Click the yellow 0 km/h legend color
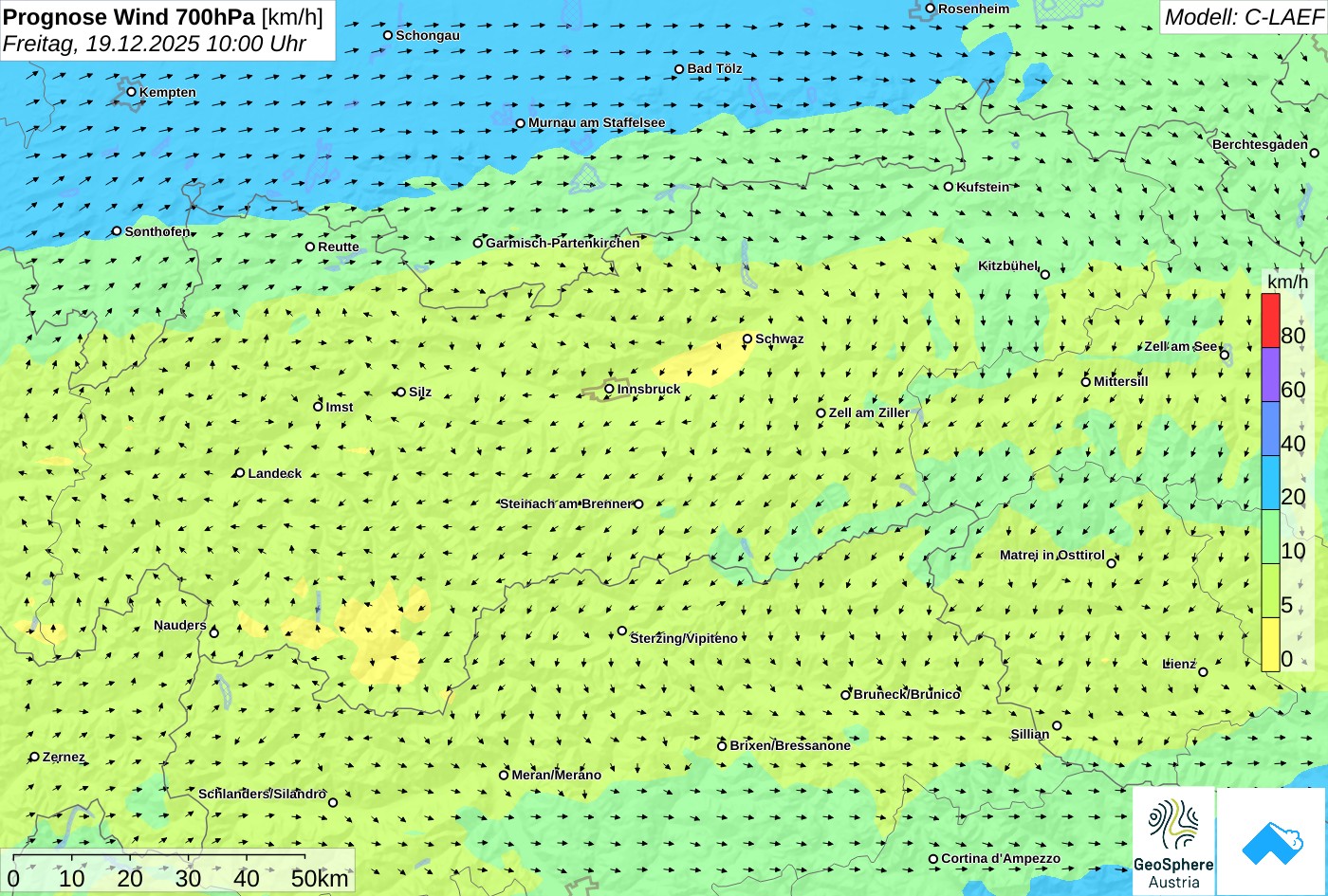The height and width of the screenshot is (896, 1328). point(1270,645)
